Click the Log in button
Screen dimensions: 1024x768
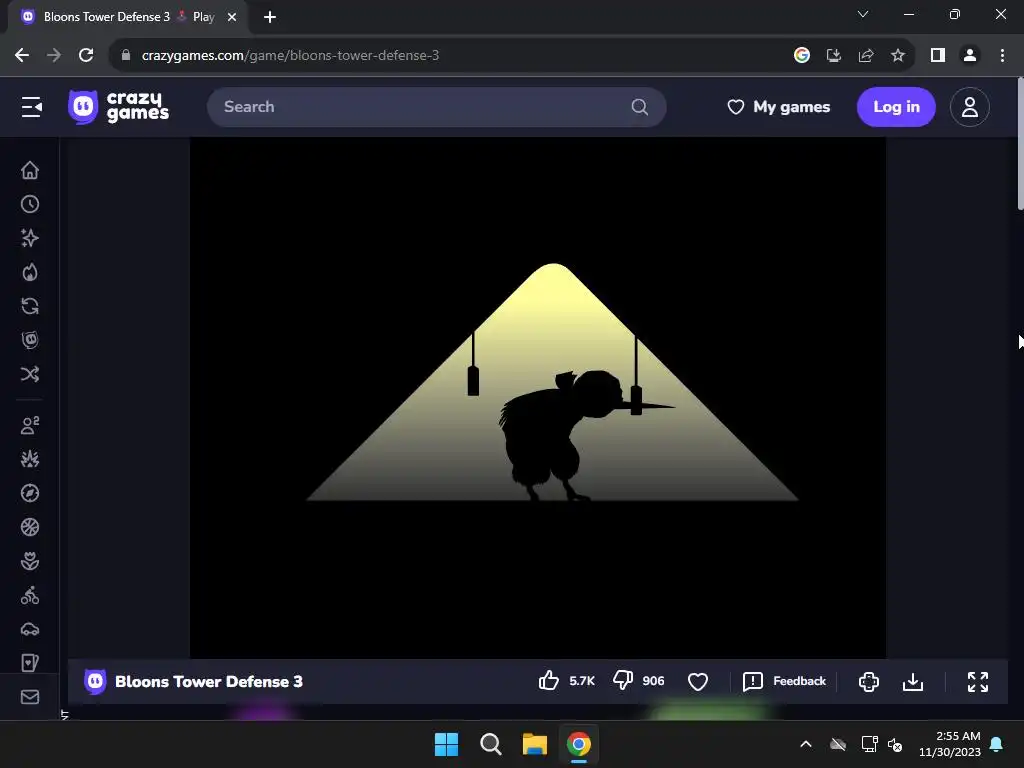896,107
